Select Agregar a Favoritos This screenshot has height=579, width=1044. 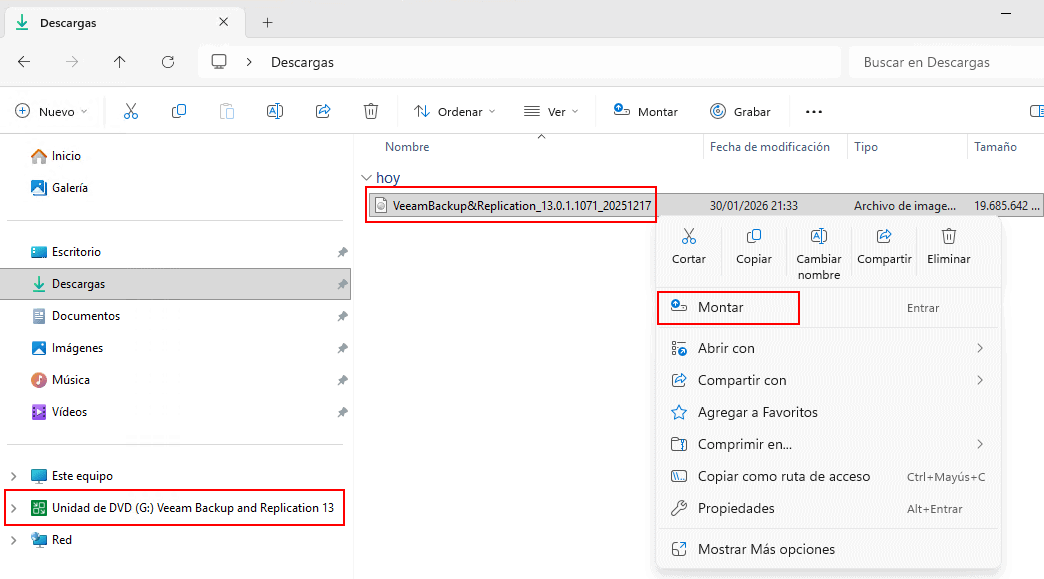(x=828, y=412)
